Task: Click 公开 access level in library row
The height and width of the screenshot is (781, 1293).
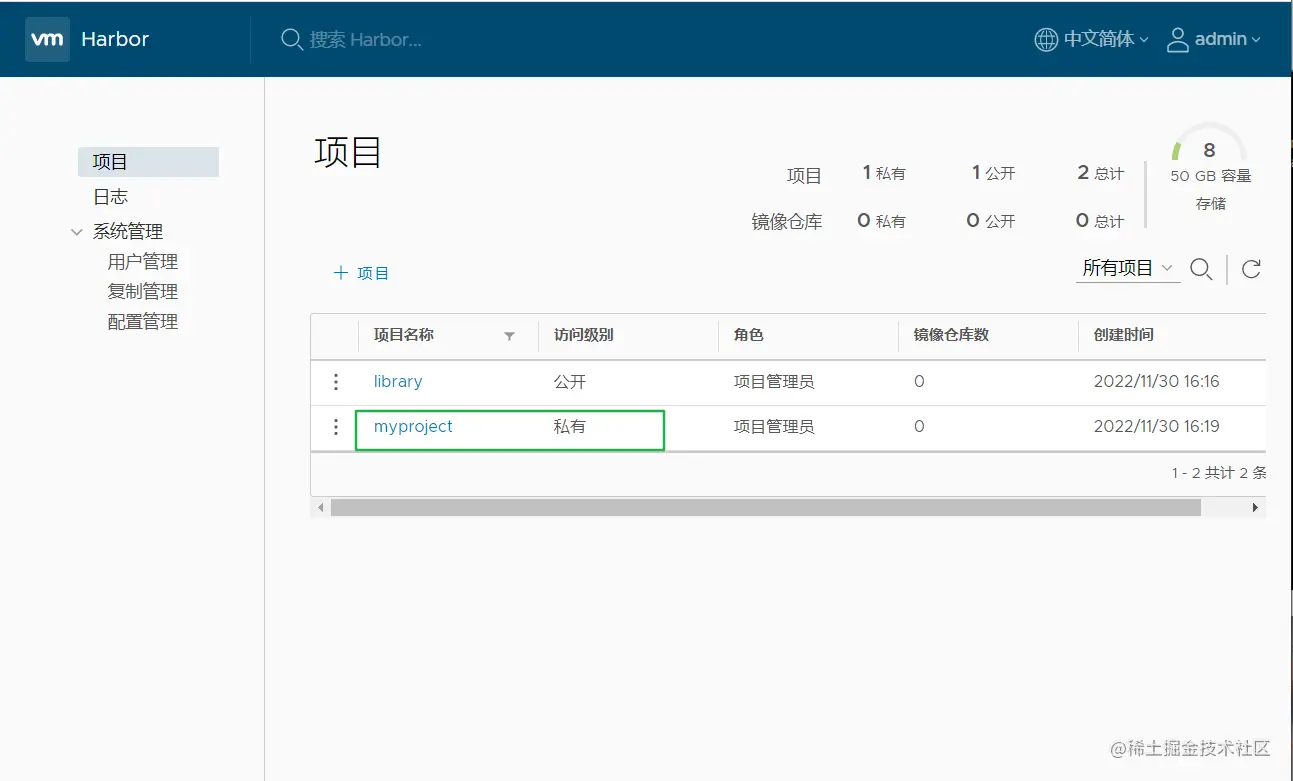Action: tap(570, 381)
